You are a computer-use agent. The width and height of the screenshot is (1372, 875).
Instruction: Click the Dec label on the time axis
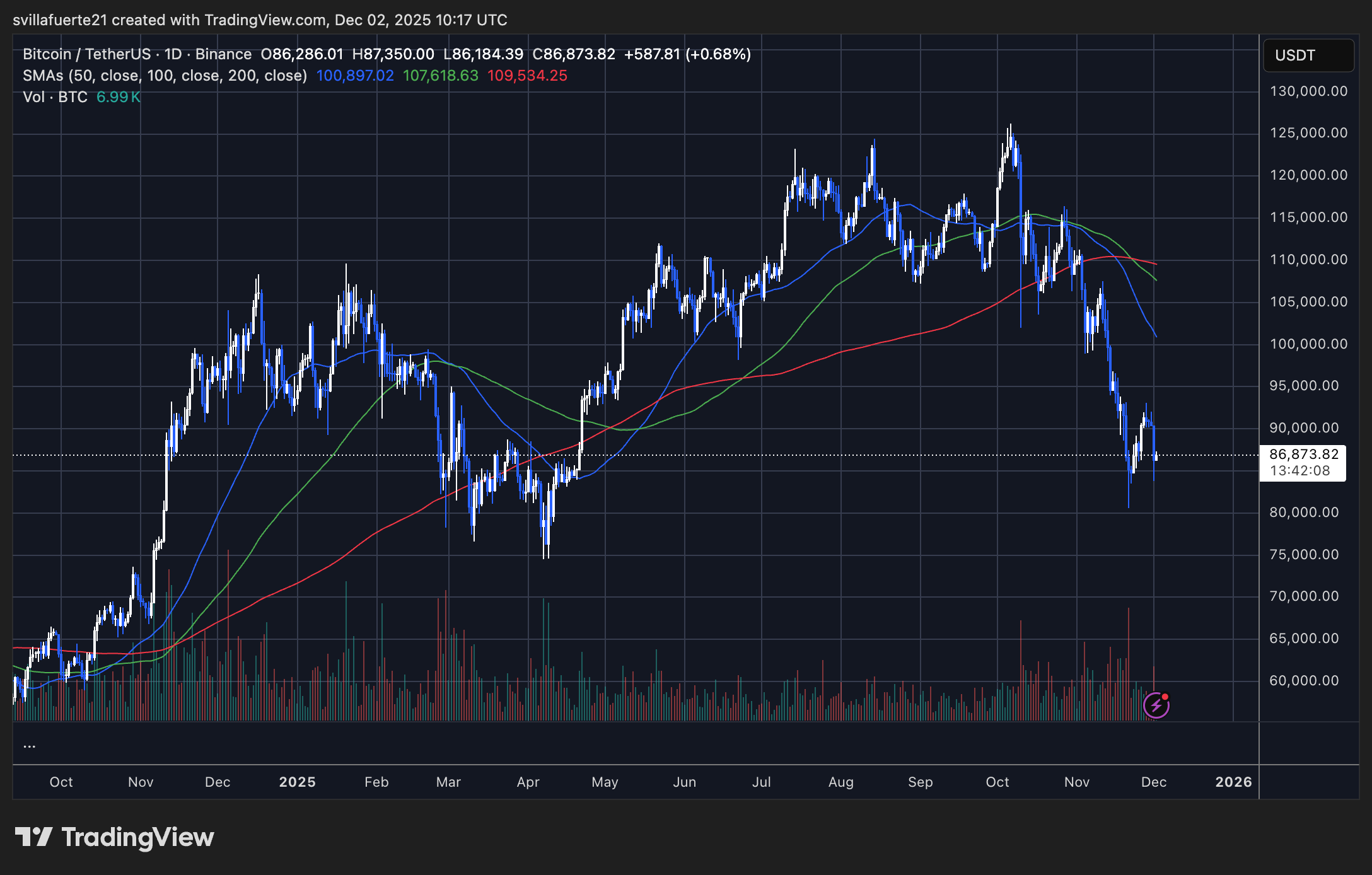pyautogui.click(x=1155, y=782)
